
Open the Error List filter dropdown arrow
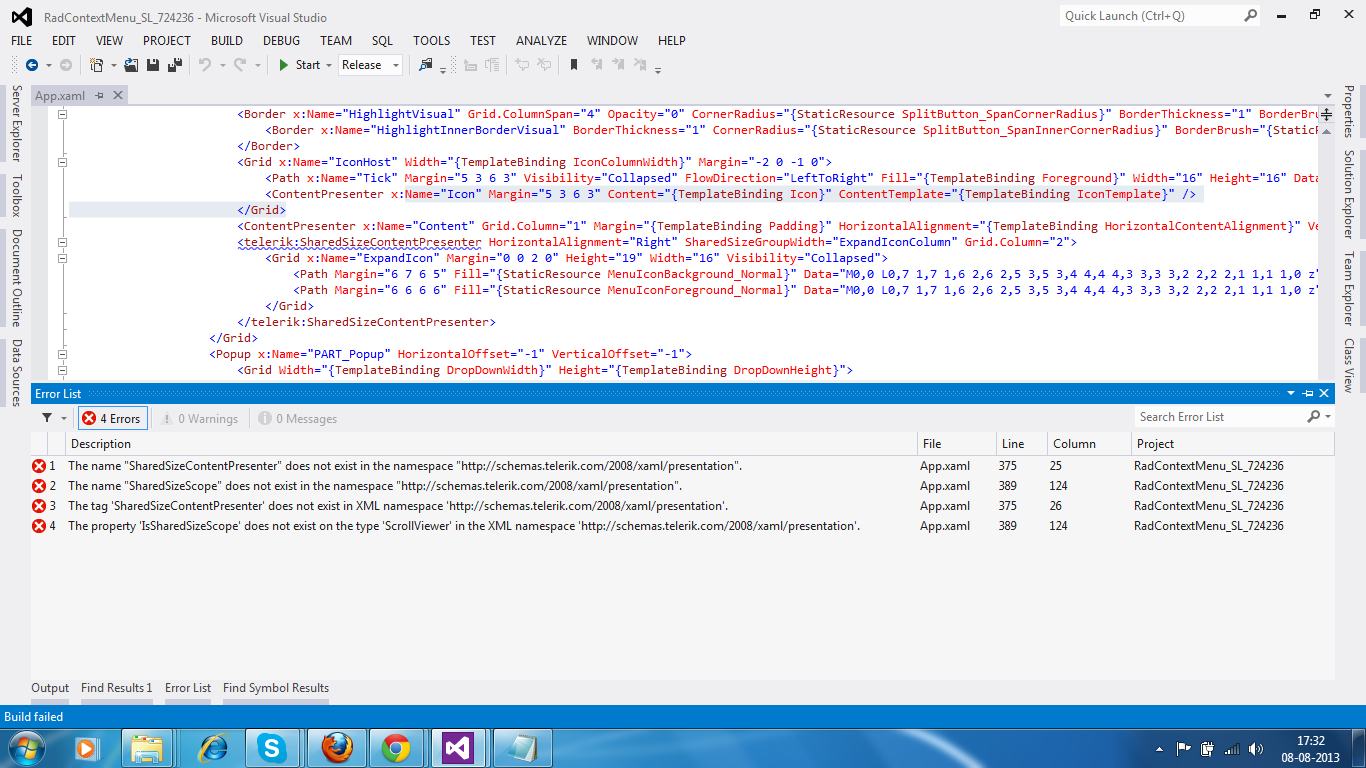click(x=64, y=418)
